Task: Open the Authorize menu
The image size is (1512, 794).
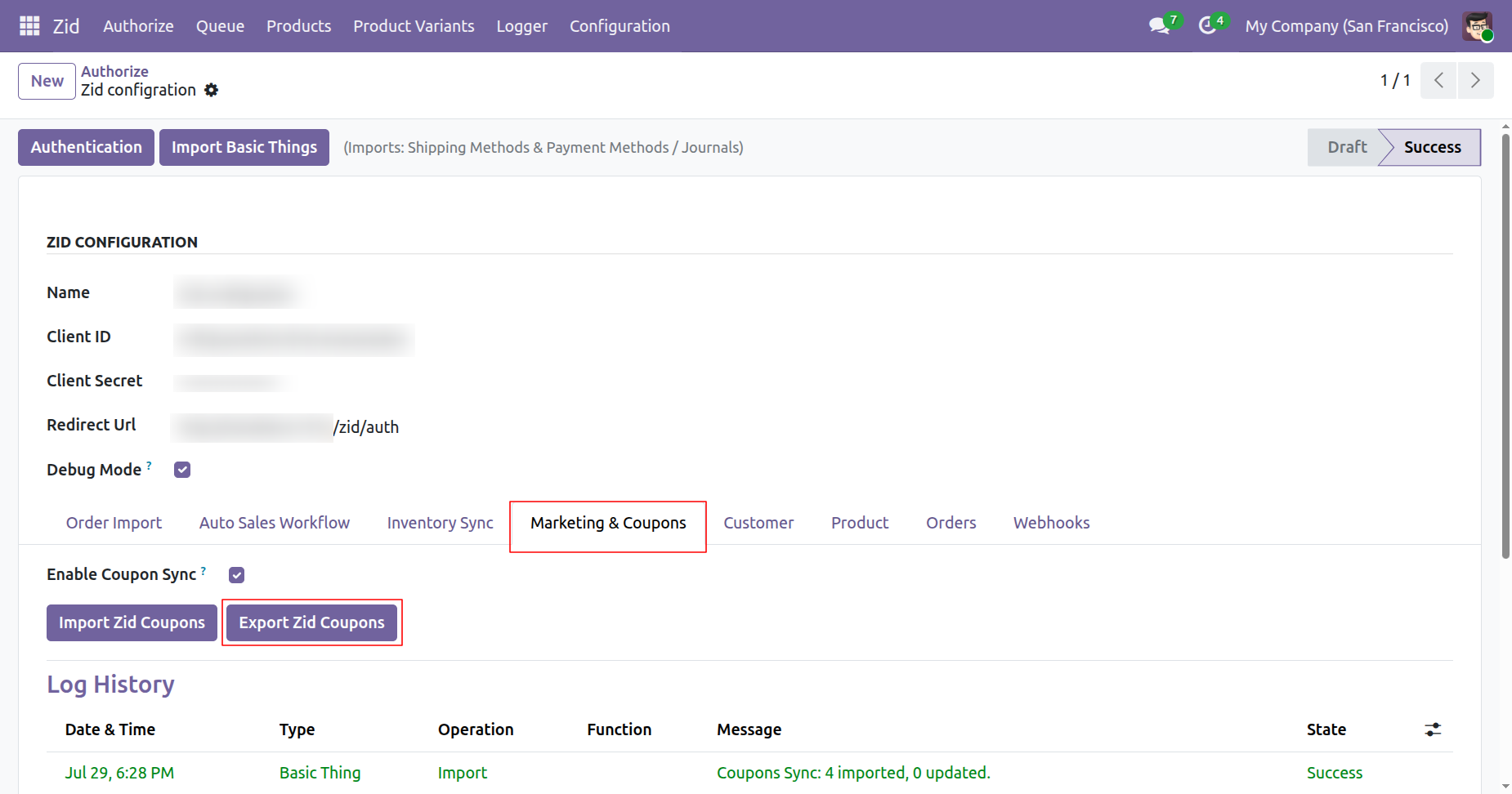Action: tap(138, 26)
